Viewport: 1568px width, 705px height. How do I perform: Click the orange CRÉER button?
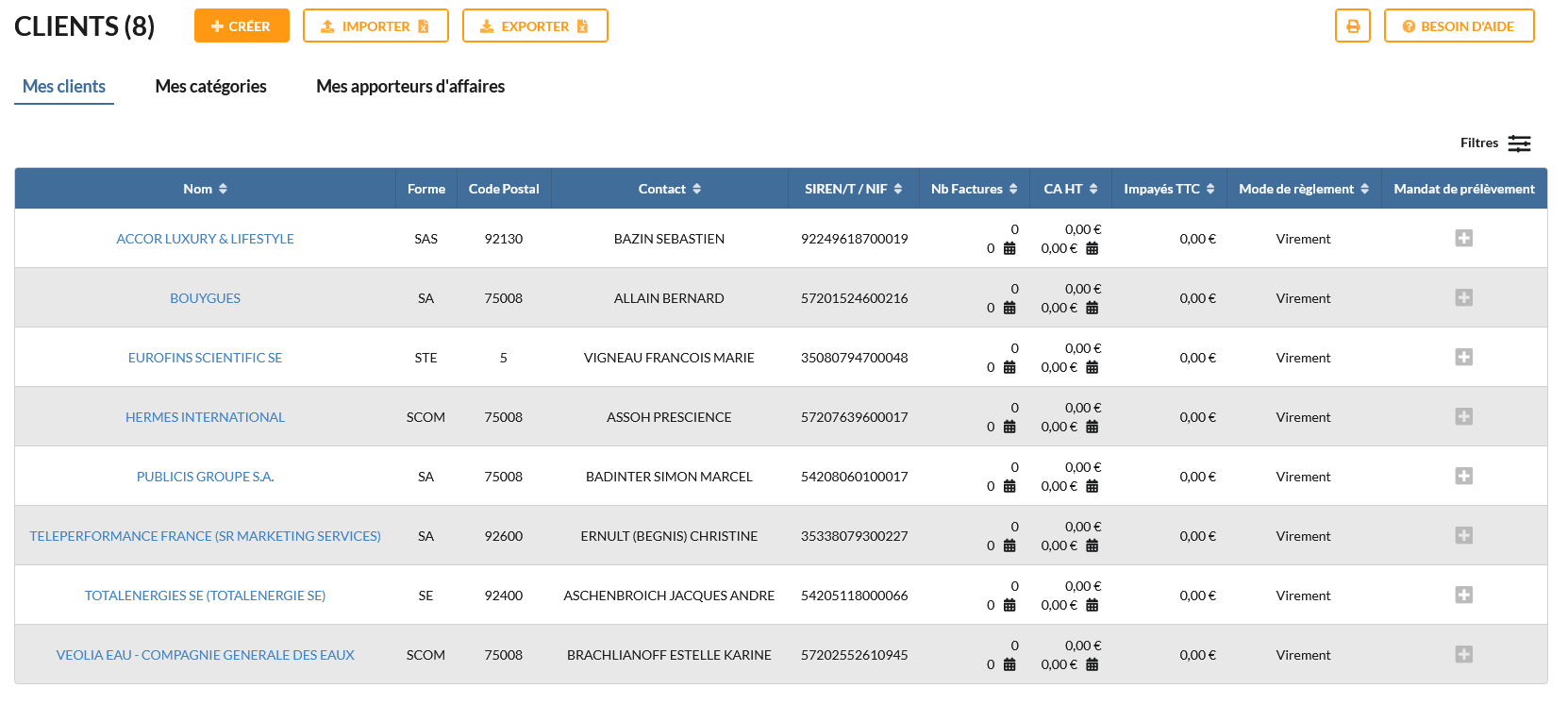pyautogui.click(x=242, y=25)
